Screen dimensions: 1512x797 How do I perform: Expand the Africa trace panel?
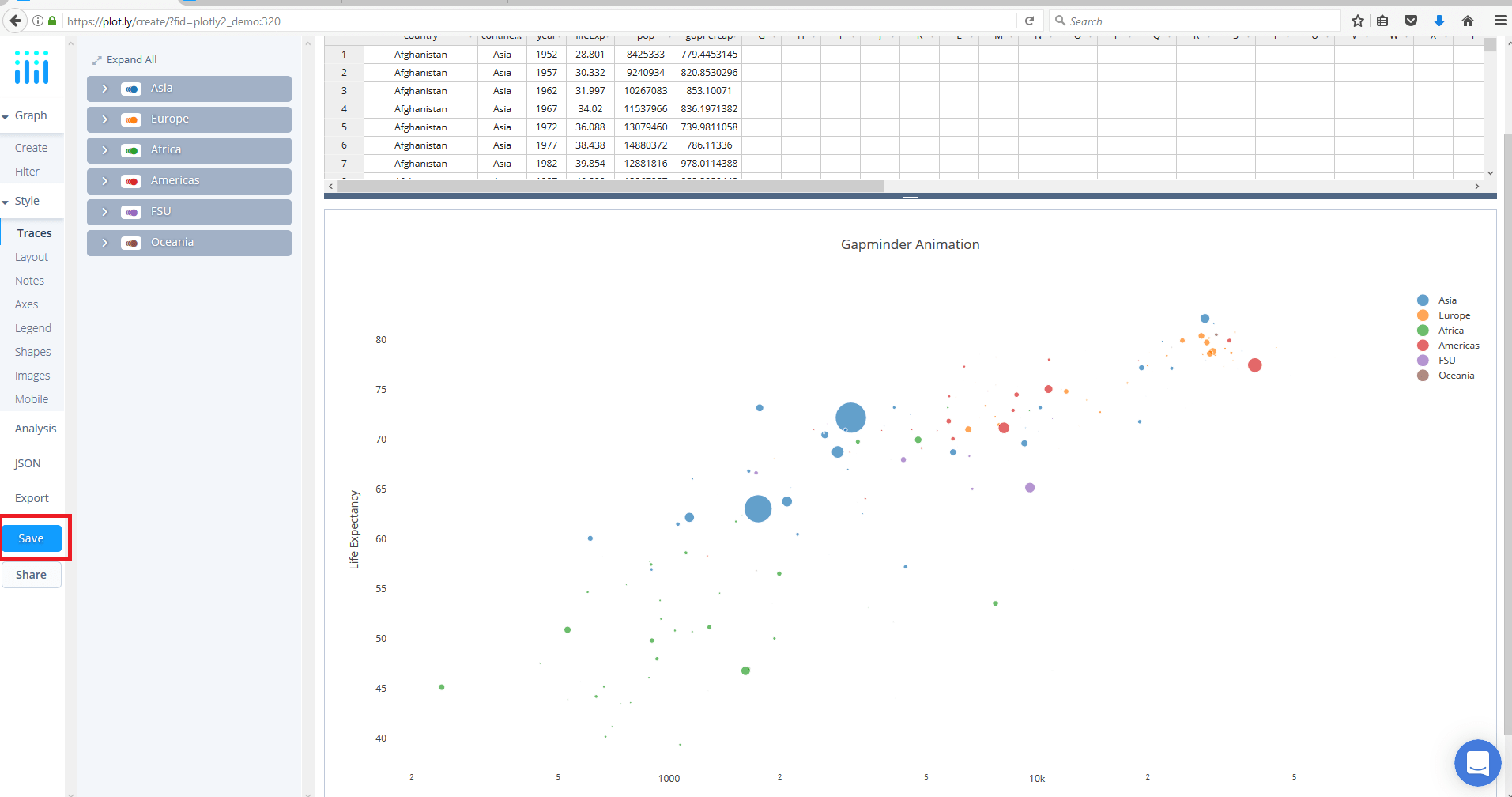(x=104, y=149)
